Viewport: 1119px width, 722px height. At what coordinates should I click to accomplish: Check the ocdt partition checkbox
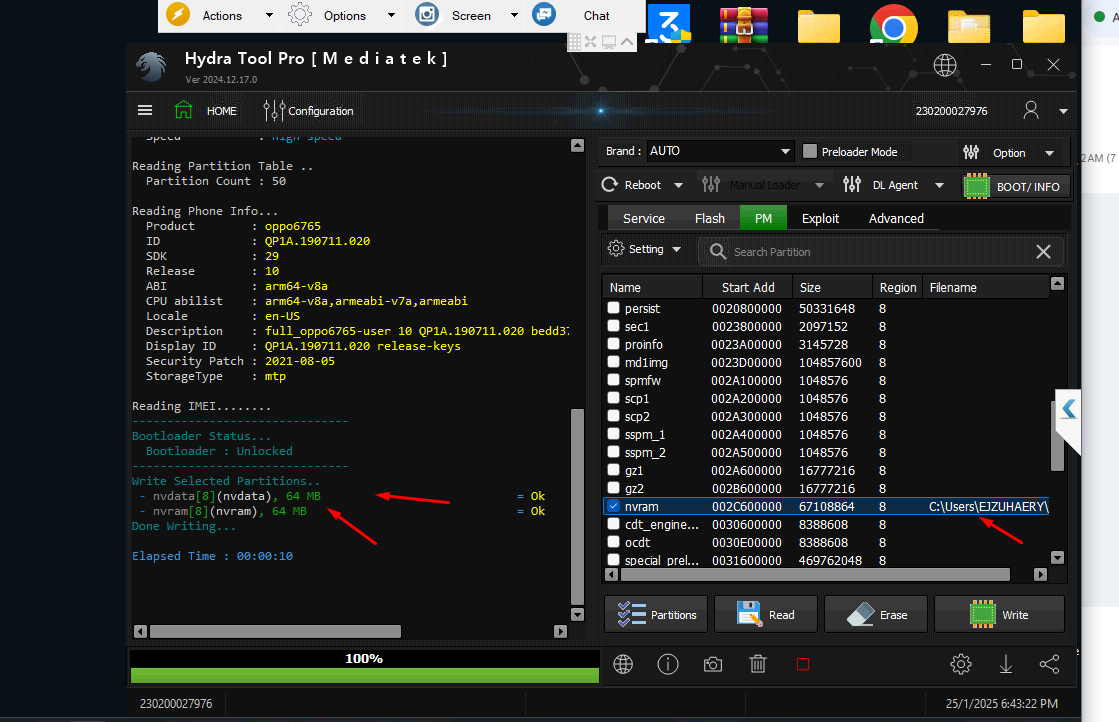click(613, 542)
